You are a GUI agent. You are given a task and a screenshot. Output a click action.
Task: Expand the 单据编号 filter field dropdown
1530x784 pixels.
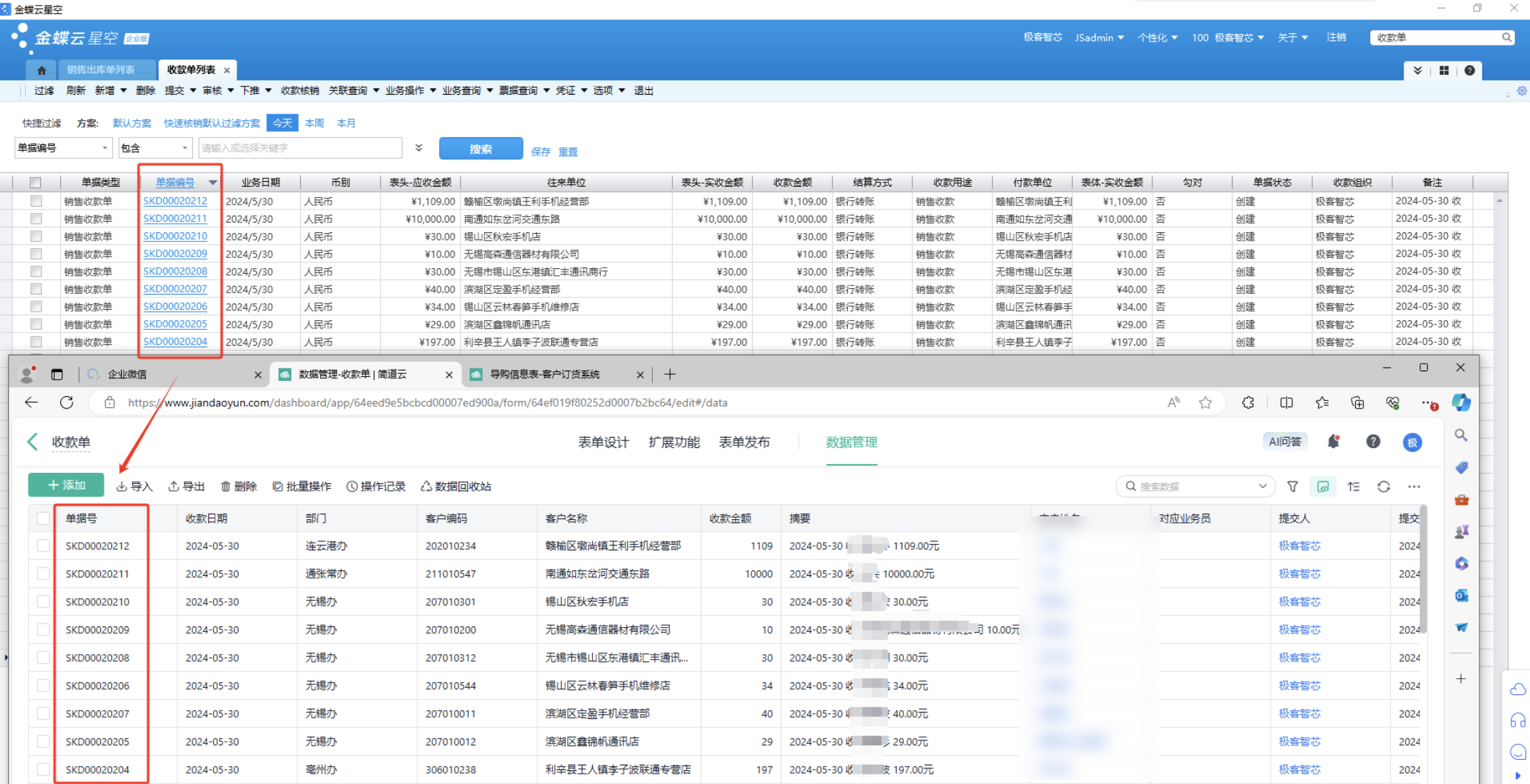click(104, 148)
